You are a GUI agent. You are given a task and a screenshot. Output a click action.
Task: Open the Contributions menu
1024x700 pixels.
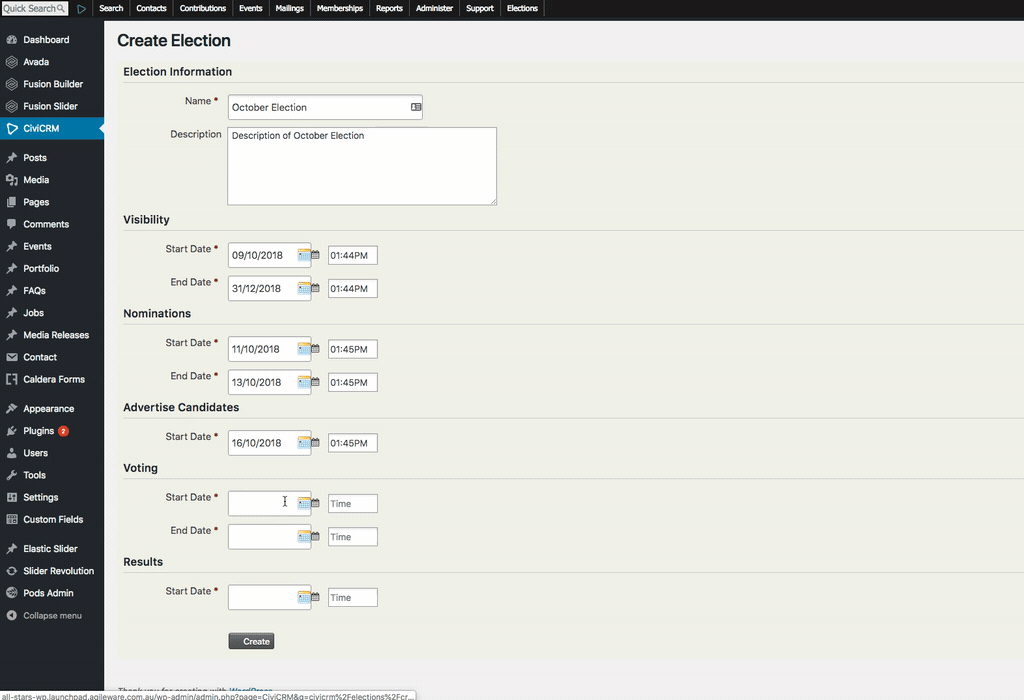click(203, 9)
